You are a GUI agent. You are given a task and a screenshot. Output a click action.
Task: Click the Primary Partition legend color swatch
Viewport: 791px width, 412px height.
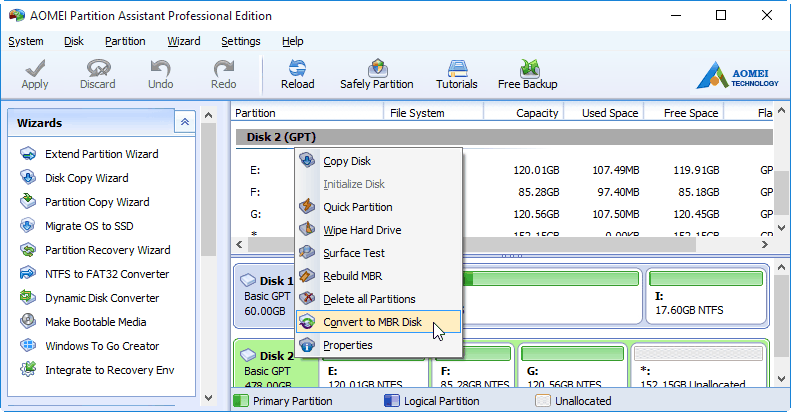click(x=241, y=401)
